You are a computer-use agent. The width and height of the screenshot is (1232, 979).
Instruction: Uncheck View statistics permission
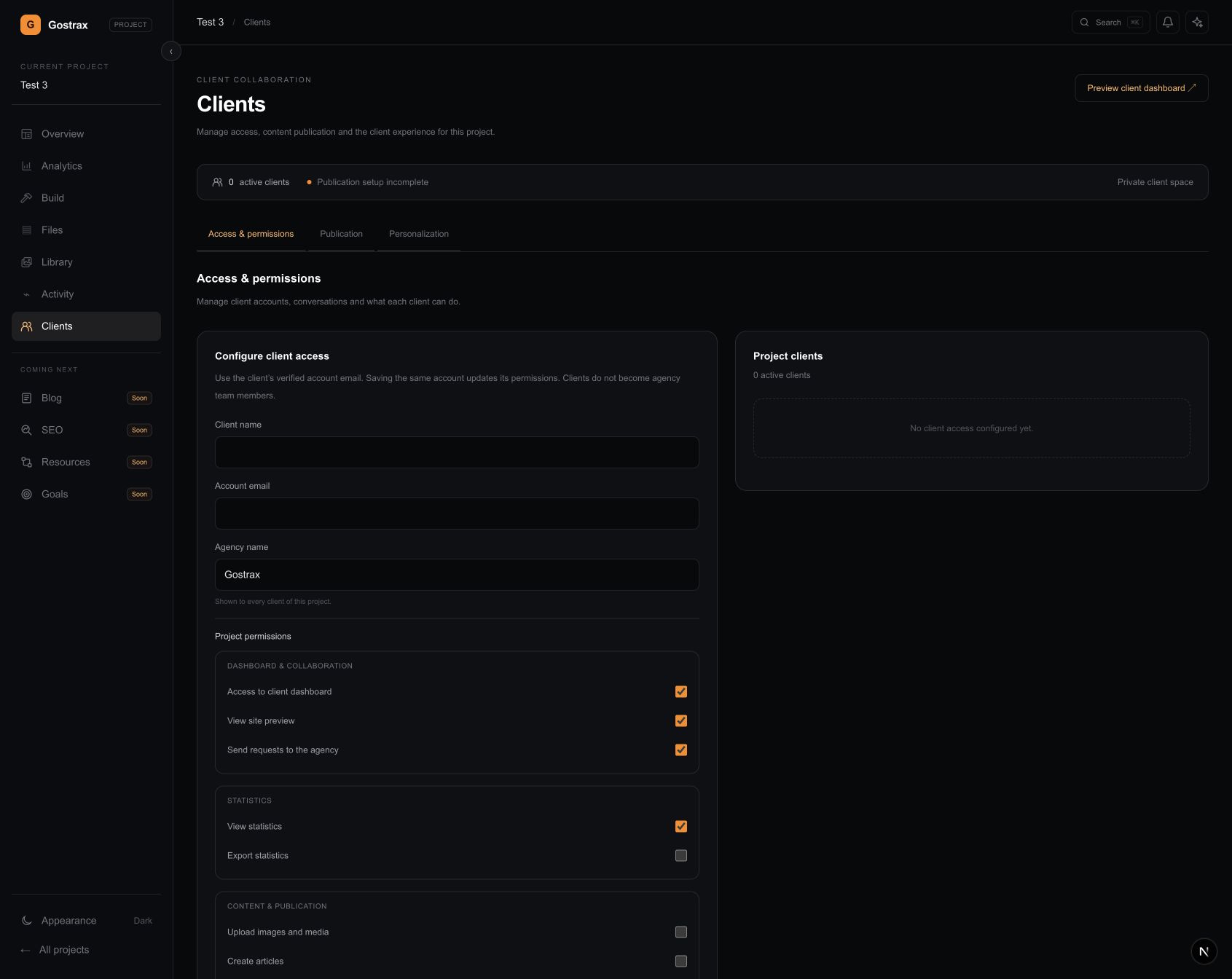pos(681,827)
